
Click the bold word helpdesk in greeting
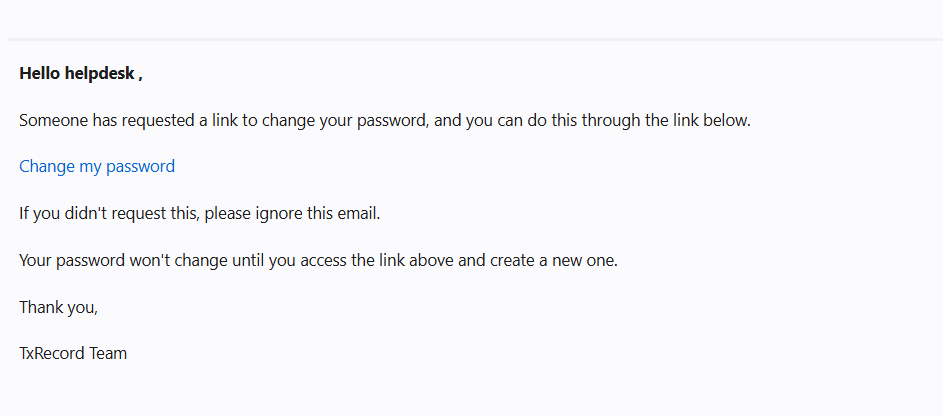click(99, 74)
